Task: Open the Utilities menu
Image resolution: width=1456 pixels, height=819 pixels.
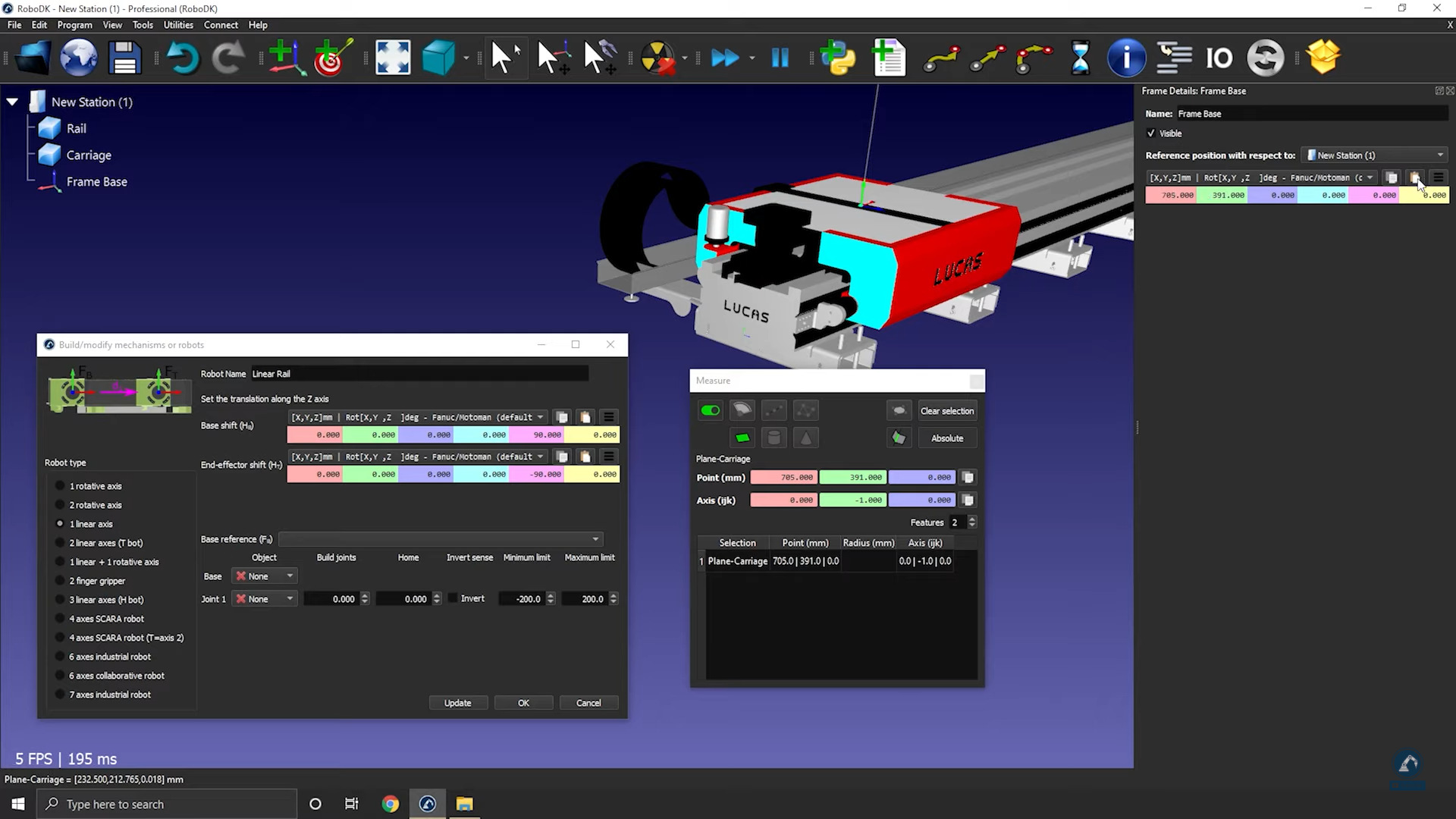Action: (177, 25)
